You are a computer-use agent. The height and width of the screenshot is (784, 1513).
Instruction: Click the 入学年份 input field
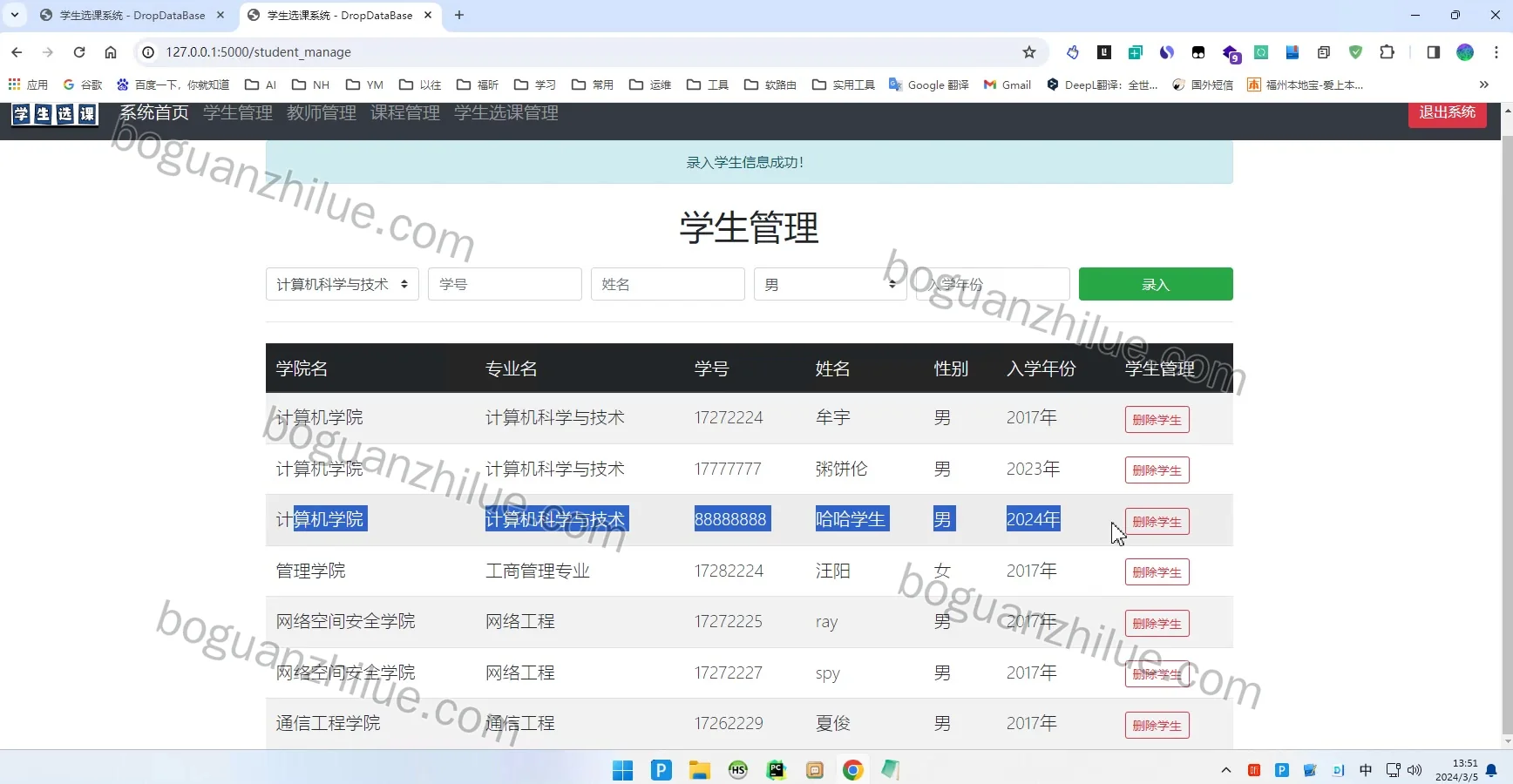(x=993, y=284)
